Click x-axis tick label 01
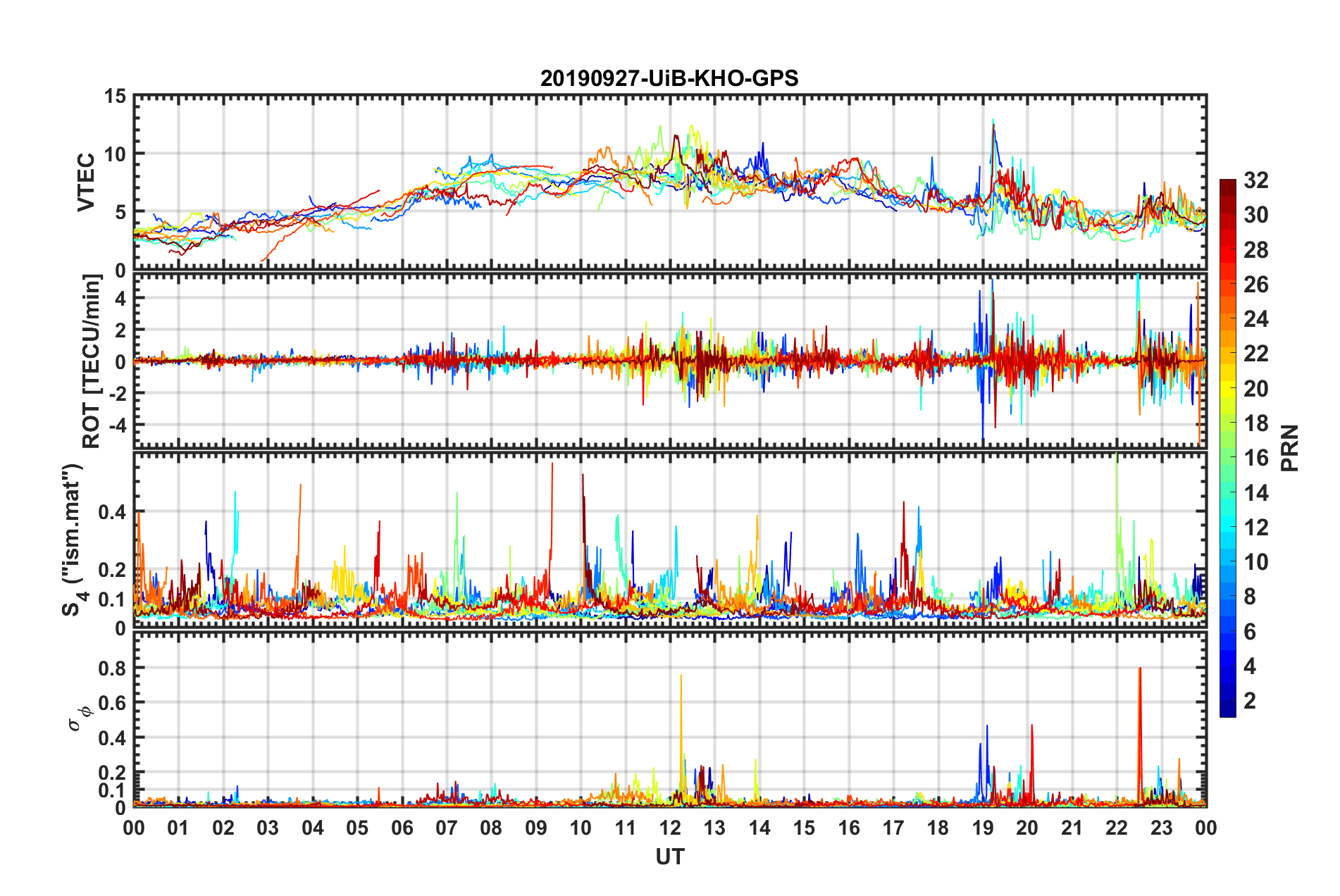Viewport: 1340px width, 896px height. [x=178, y=828]
